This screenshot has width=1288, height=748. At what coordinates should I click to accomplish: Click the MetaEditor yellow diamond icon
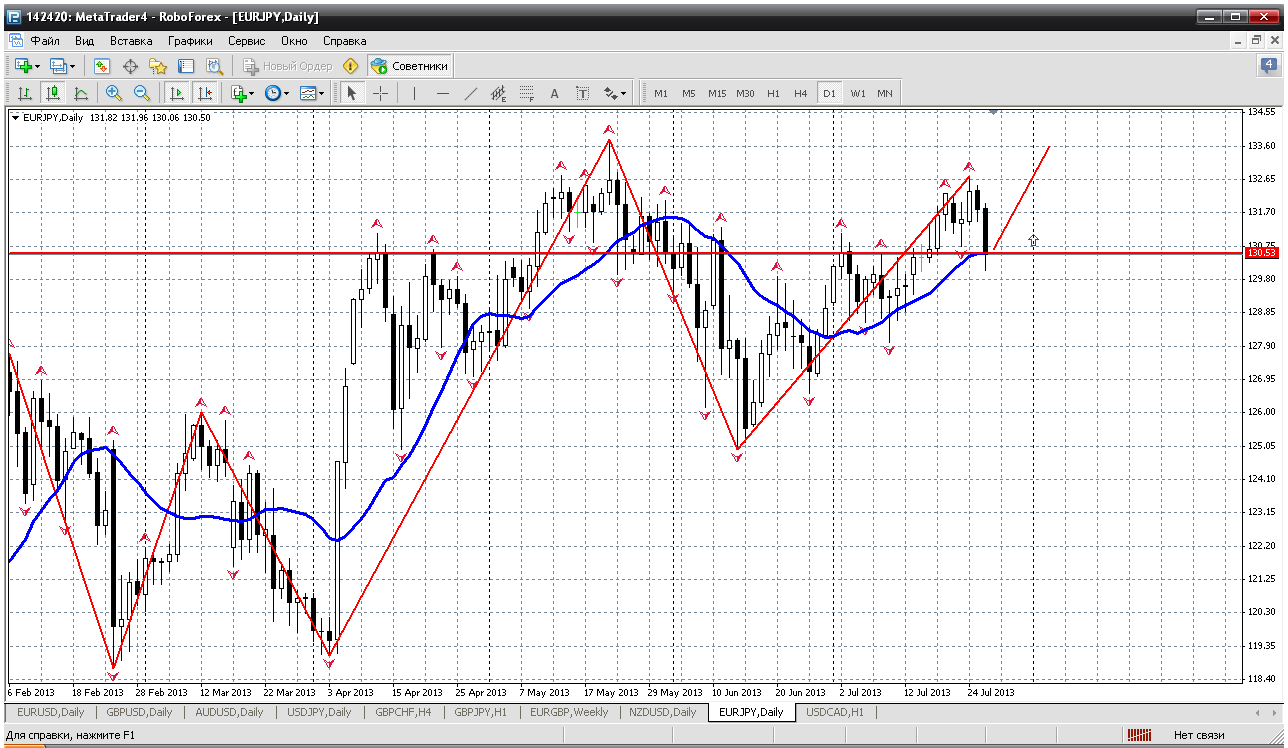click(x=350, y=66)
